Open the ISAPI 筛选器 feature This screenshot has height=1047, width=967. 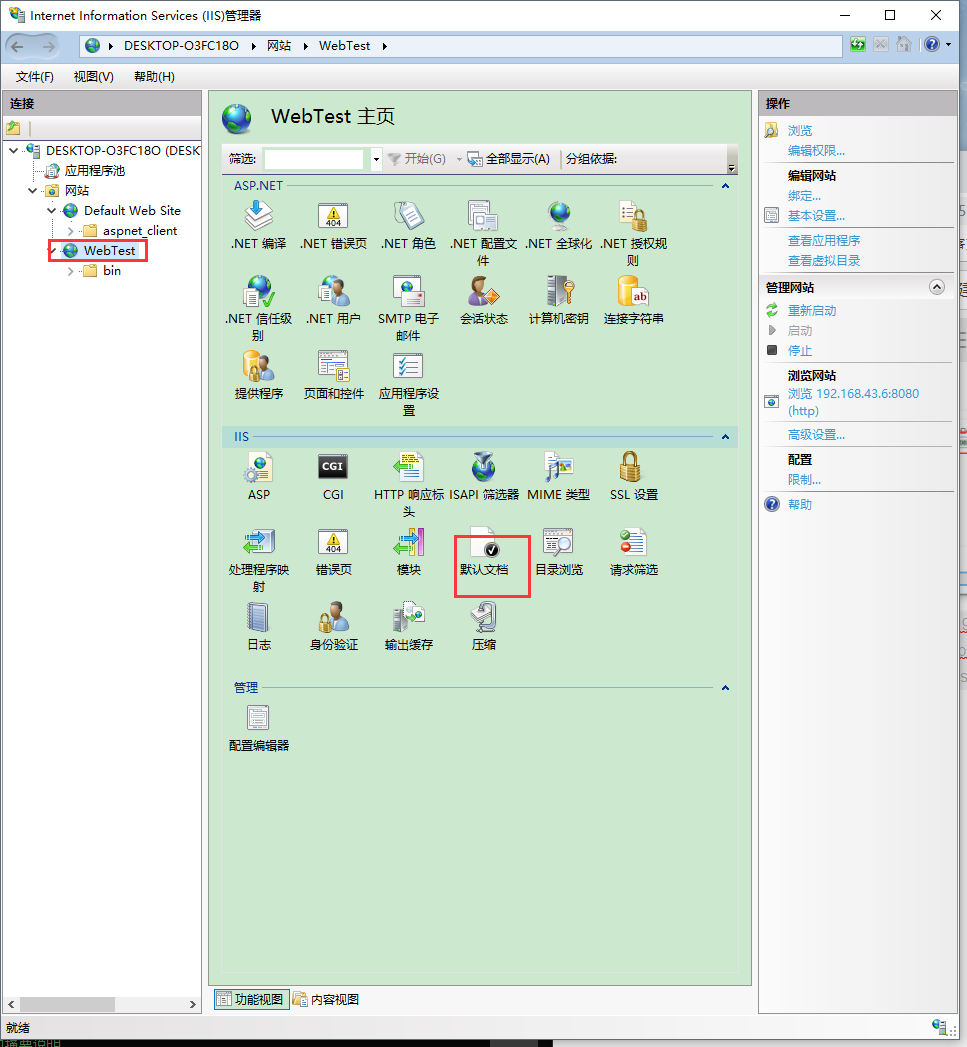pyautogui.click(x=483, y=477)
